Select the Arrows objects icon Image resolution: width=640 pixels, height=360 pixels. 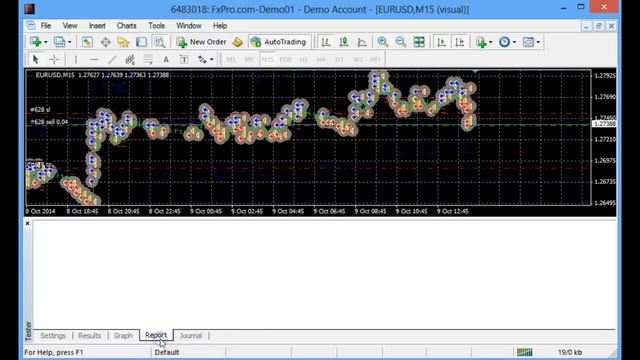click(202, 60)
